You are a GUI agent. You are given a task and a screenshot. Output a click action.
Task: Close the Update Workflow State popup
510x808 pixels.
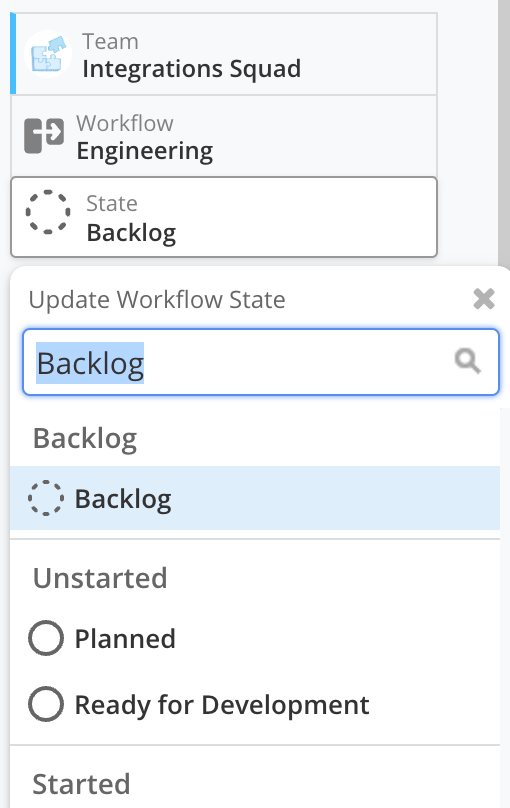coord(484,299)
